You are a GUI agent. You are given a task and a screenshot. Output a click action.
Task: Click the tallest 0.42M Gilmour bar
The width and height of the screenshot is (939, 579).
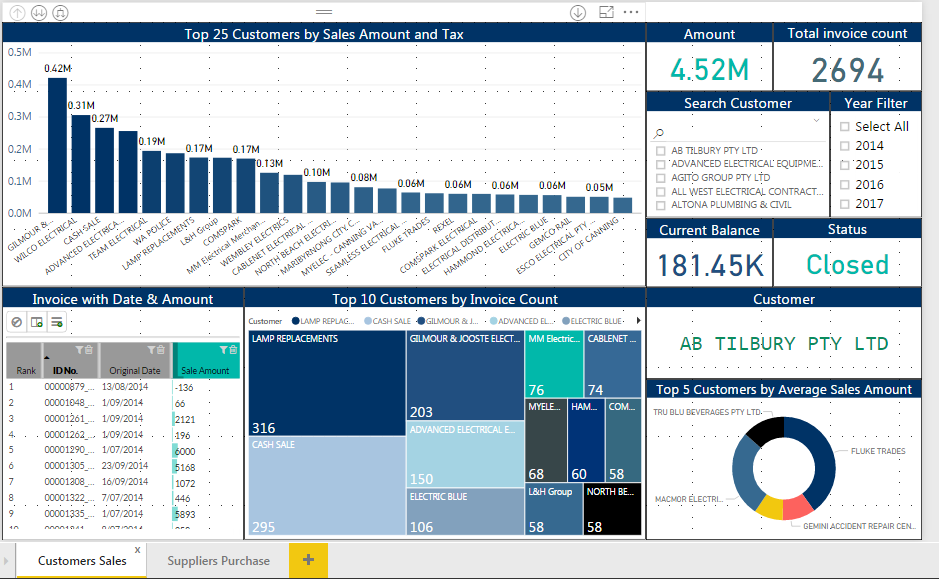(x=57, y=145)
